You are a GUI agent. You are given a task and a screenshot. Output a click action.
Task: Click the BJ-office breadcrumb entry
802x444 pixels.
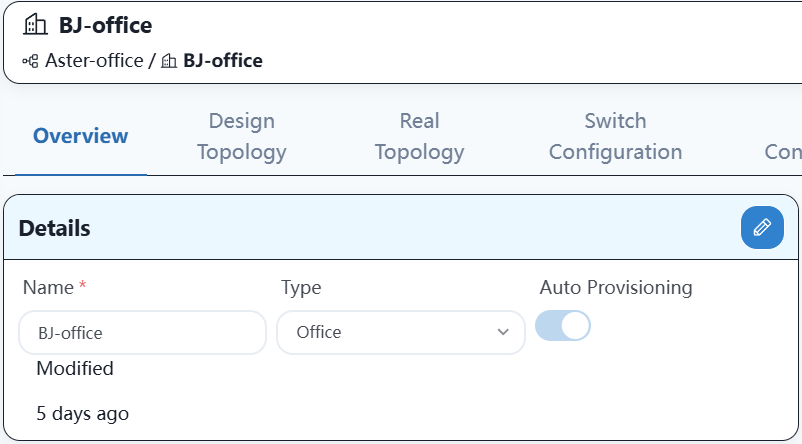222,61
